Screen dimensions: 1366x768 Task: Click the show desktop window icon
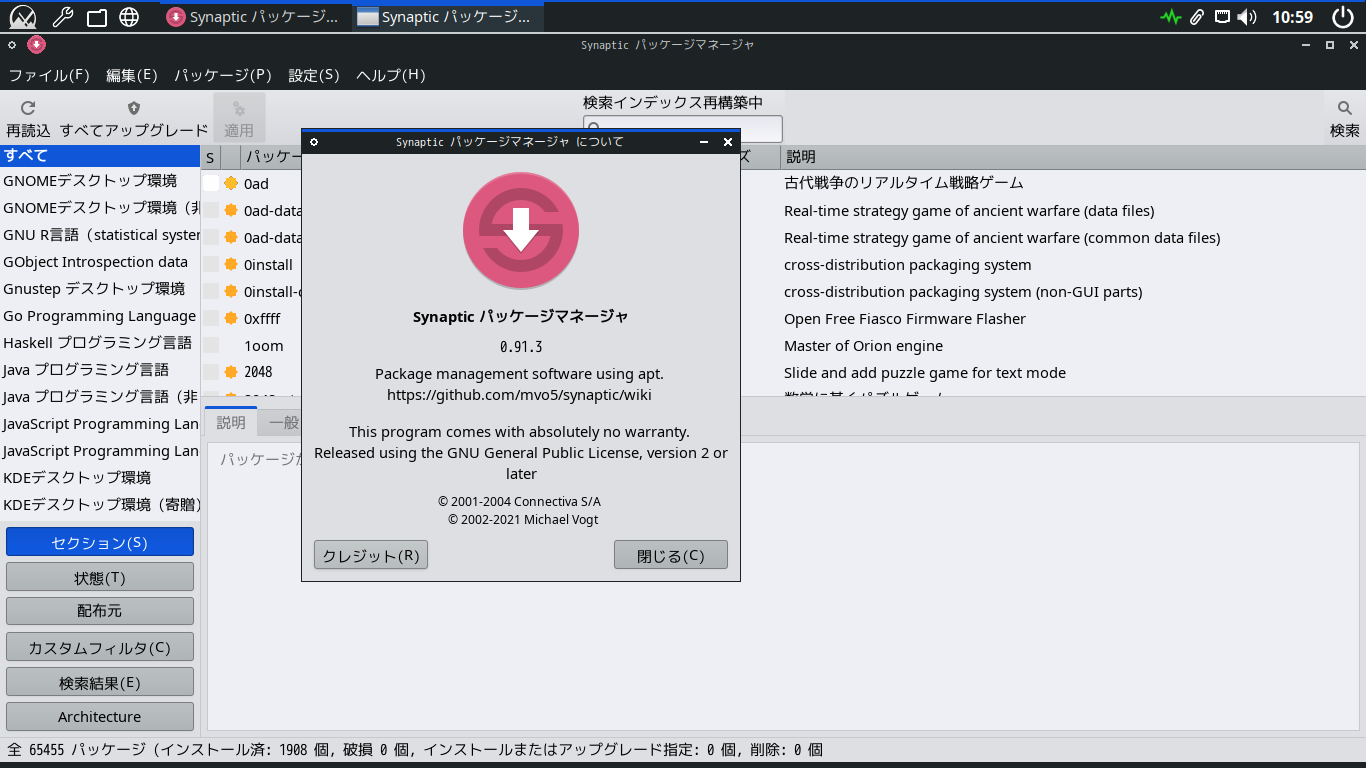tap(96, 17)
